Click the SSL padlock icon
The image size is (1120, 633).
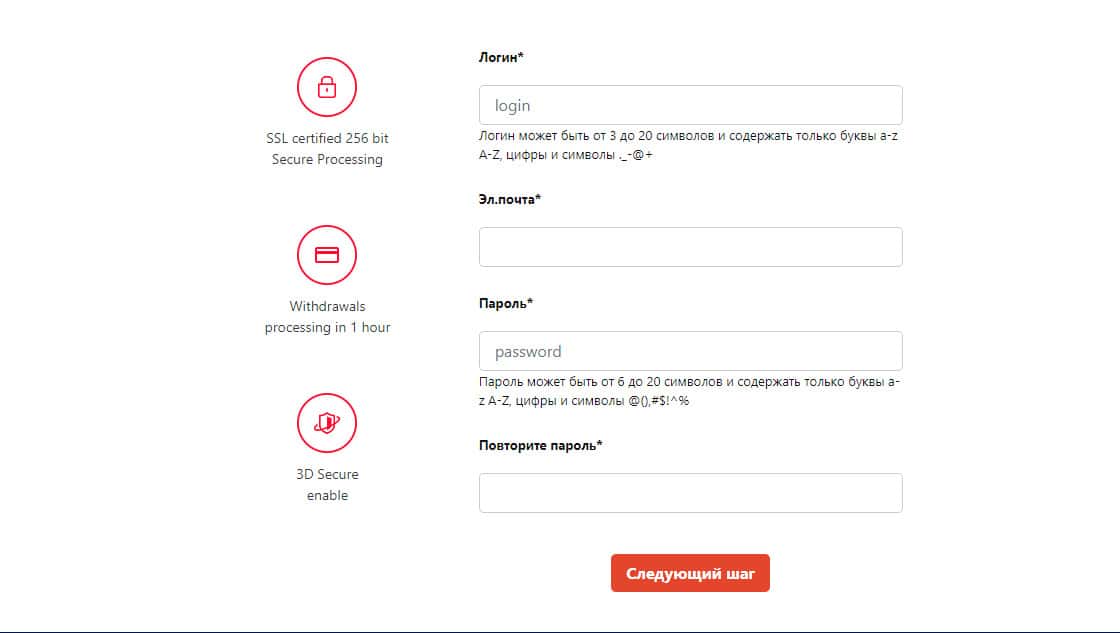327,88
